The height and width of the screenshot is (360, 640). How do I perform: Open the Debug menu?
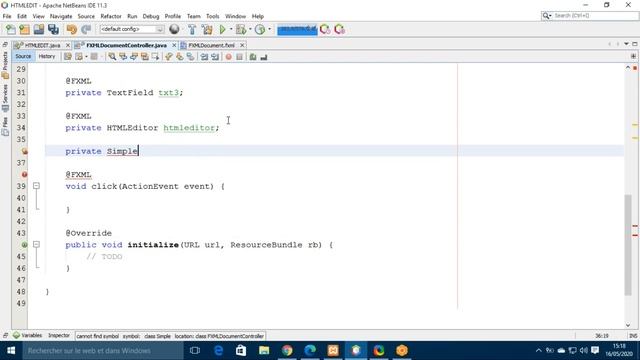pyautogui.click(x=151, y=16)
